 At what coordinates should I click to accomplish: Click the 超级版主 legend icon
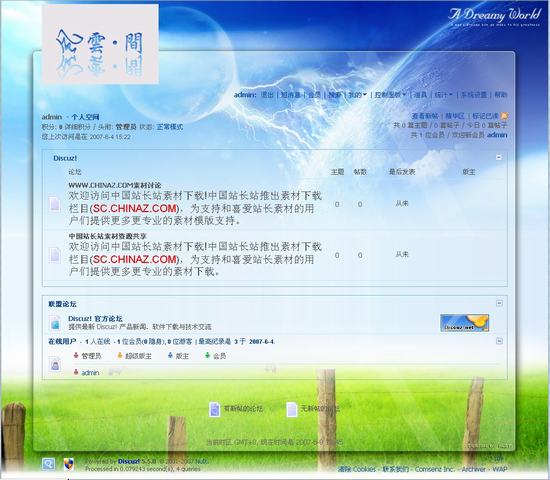[x=120, y=355]
